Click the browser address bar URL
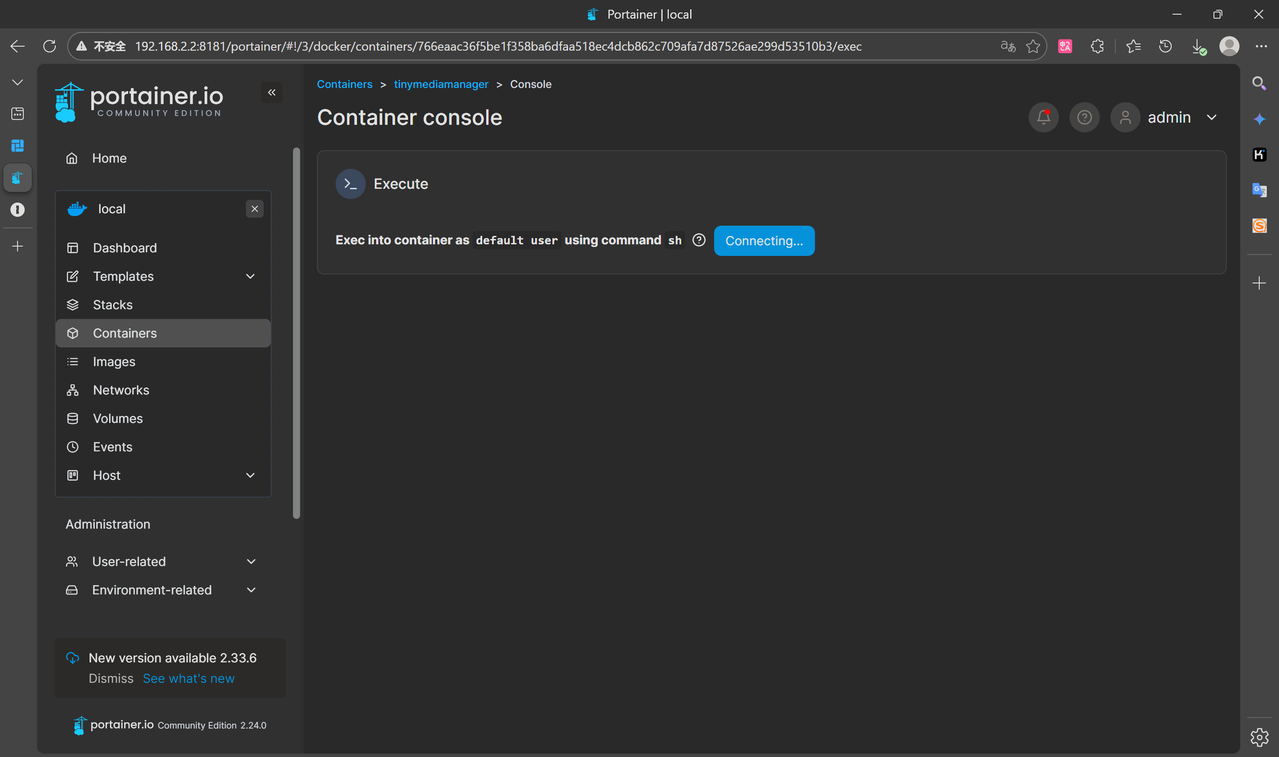The height and width of the screenshot is (757, 1279). [498, 46]
